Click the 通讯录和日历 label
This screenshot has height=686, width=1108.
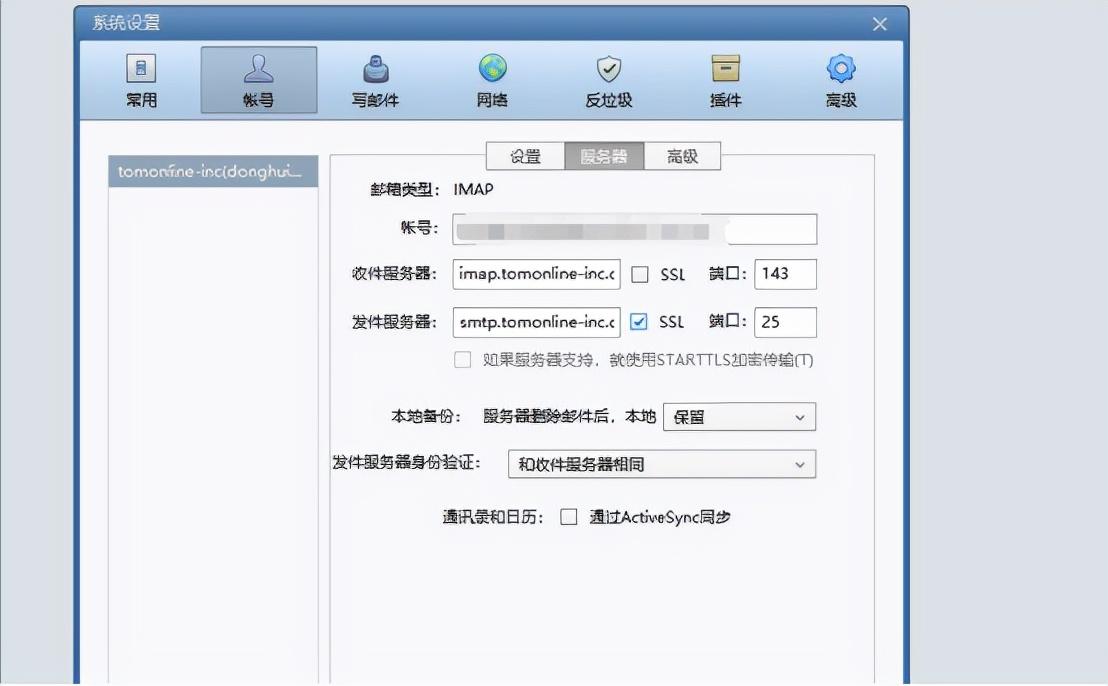[493, 517]
